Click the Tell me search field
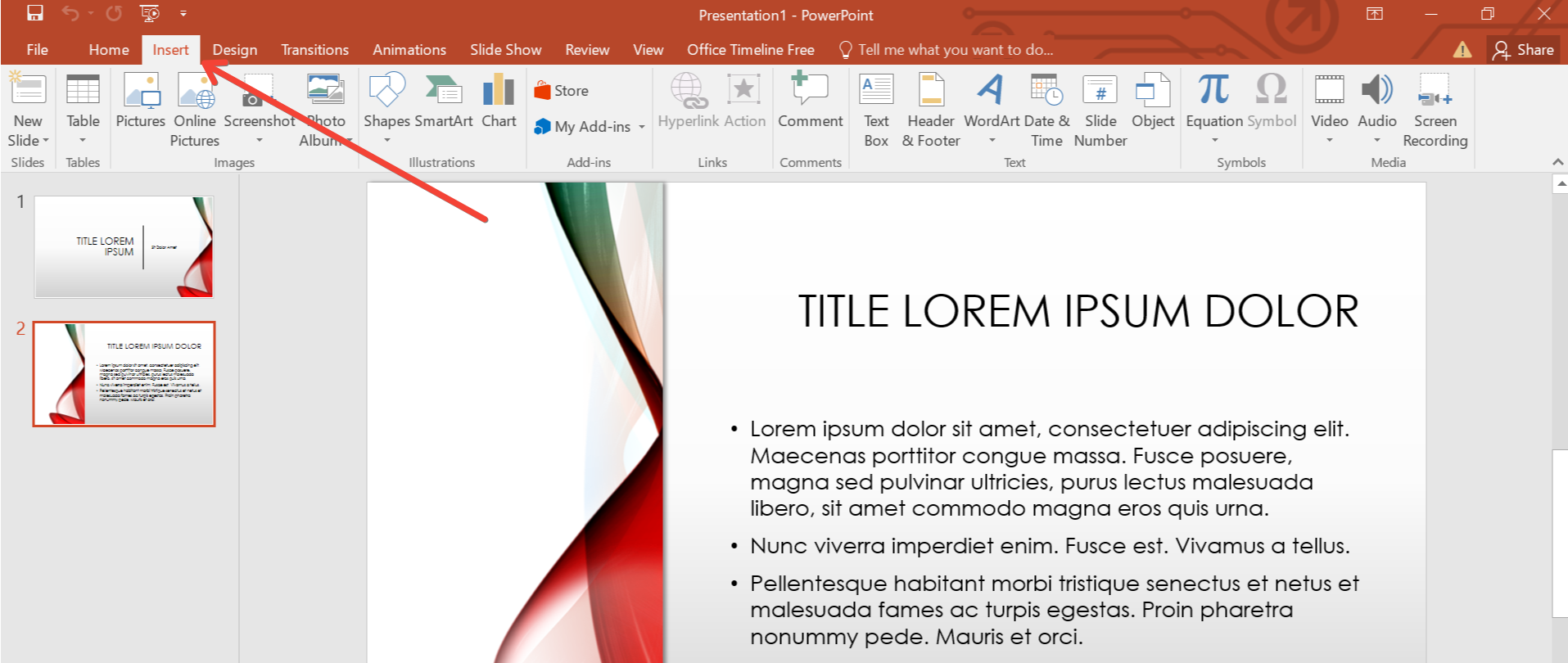 955,50
